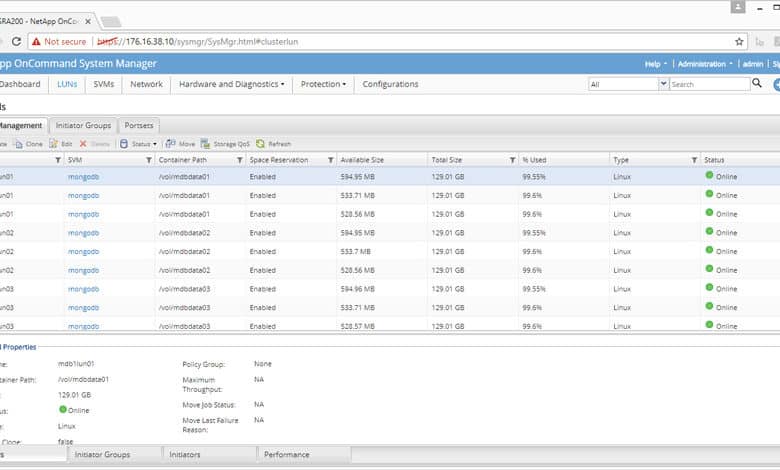Expand Hardware and Diagnostics menu
Image resolution: width=780 pixels, height=470 pixels.
click(232, 85)
